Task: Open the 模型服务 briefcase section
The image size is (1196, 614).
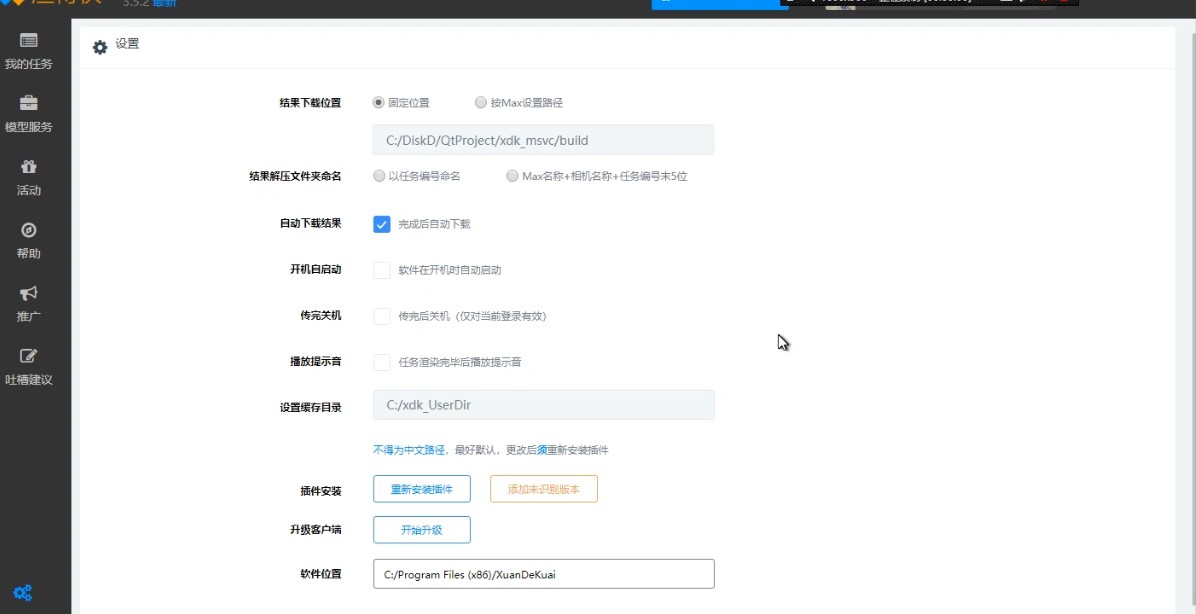Action: click(29, 115)
